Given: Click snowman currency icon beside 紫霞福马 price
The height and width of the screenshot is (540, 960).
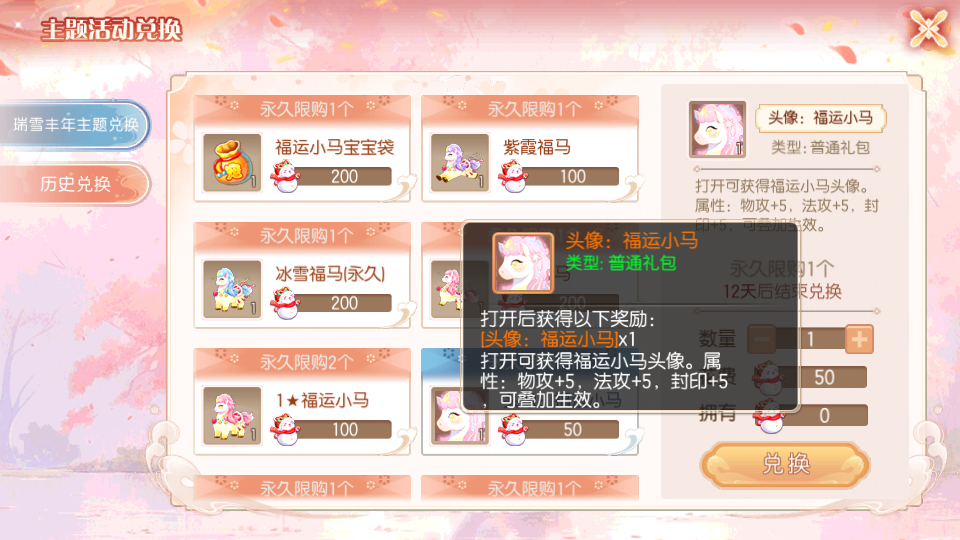Looking at the screenshot, I should 512,176.
